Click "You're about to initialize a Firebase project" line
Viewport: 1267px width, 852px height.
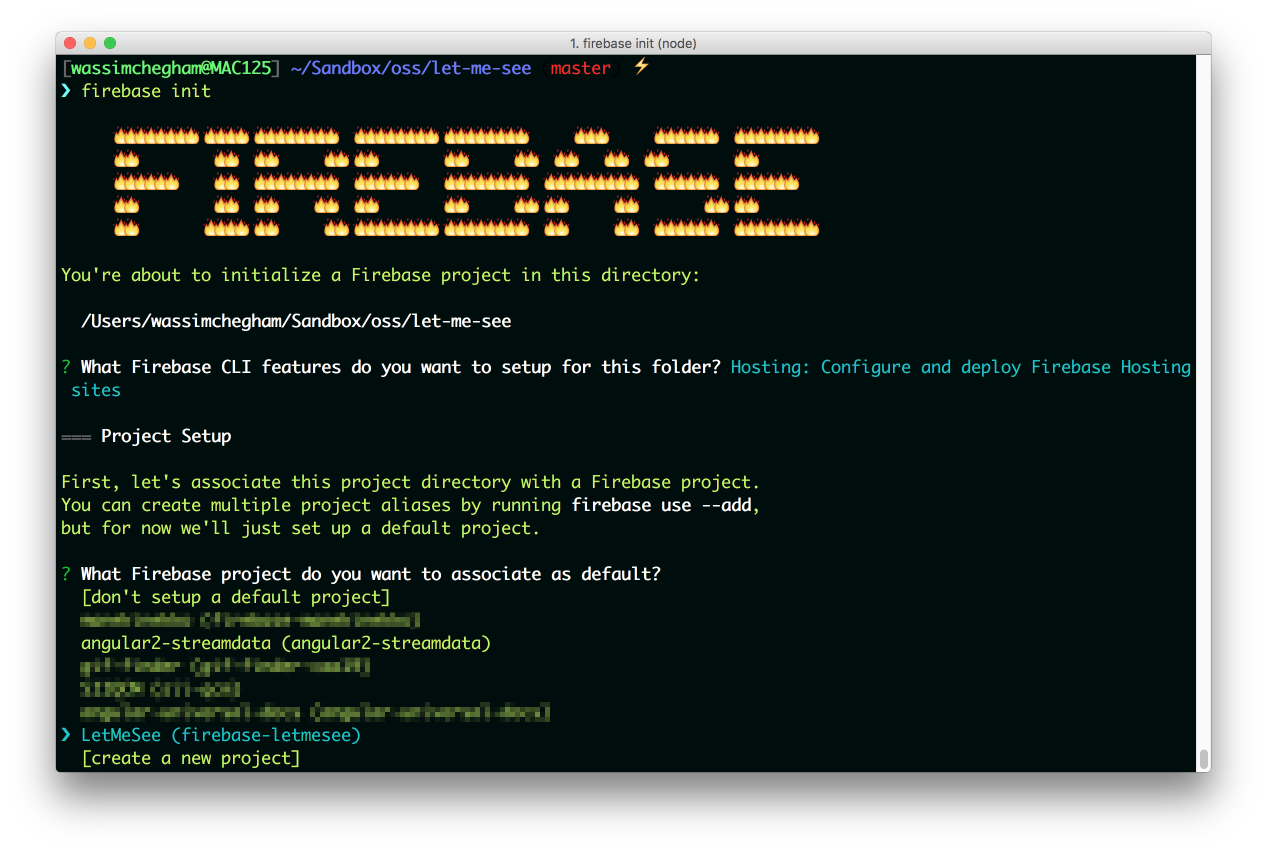coord(381,275)
